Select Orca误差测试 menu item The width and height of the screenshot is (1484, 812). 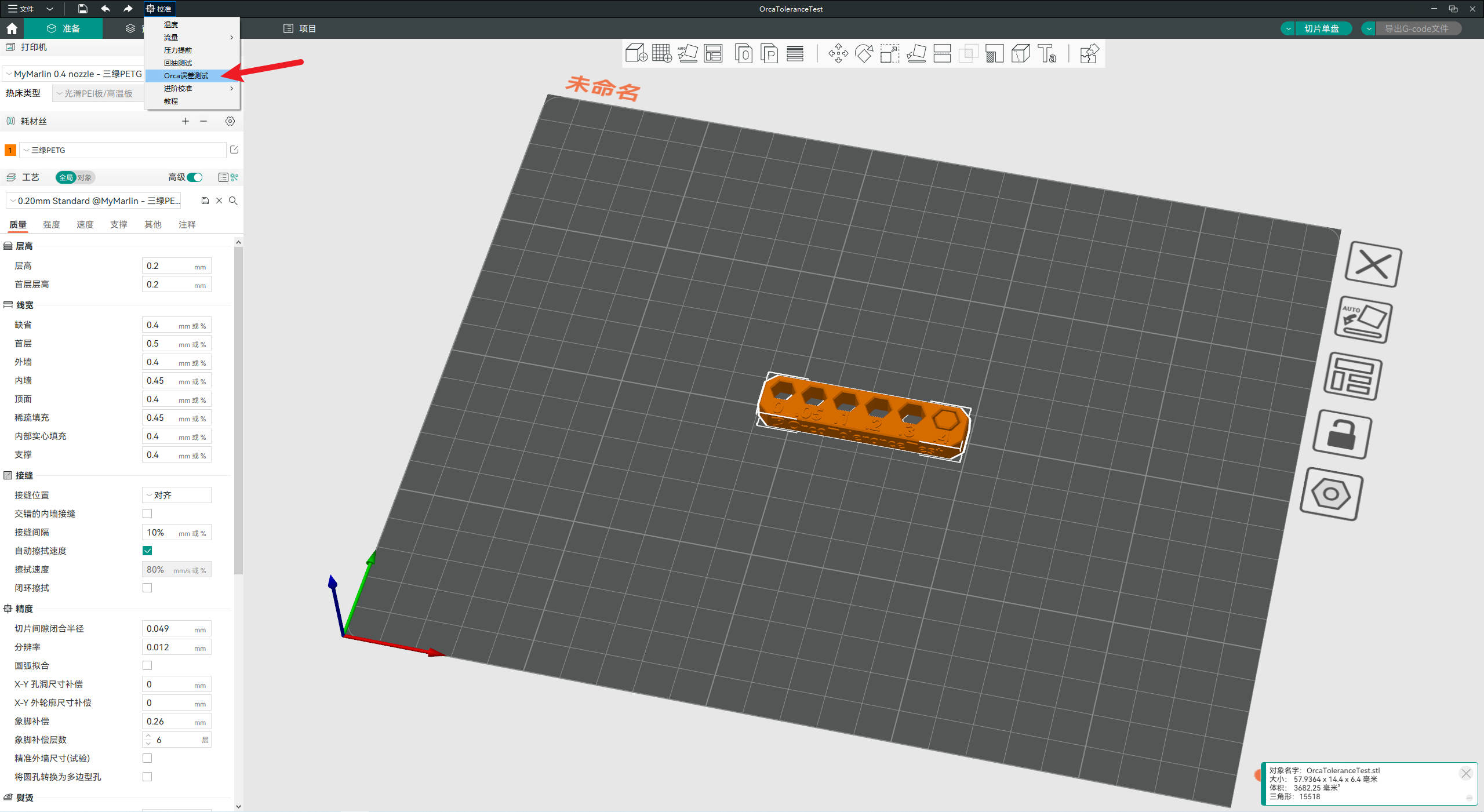(x=192, y=75)
